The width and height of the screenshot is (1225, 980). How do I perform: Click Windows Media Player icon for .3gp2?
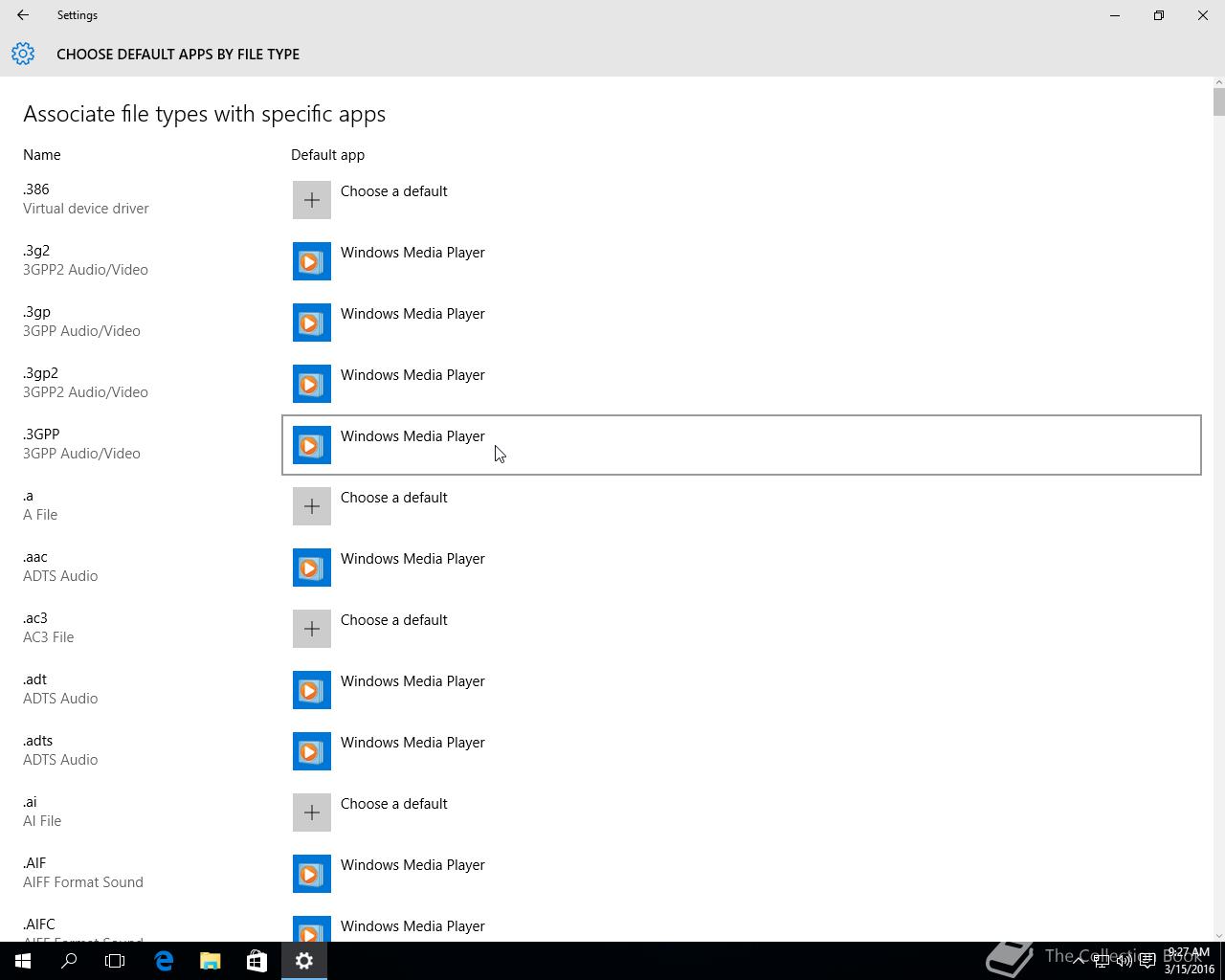(312, 384)
